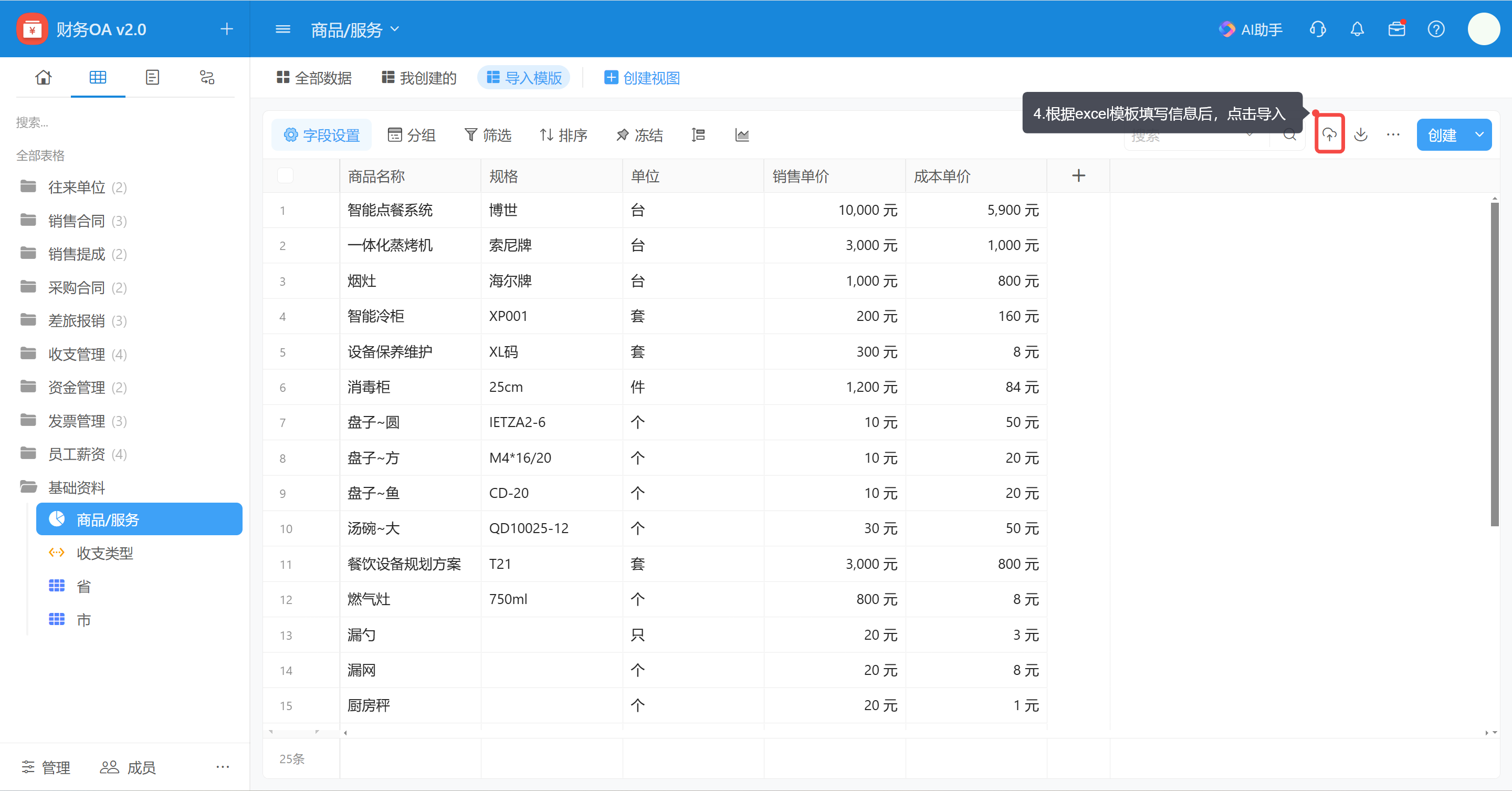This screenshot has width=1512, height=791.
Task: Click the 智能点餐系统 cell
Action: 410,210
